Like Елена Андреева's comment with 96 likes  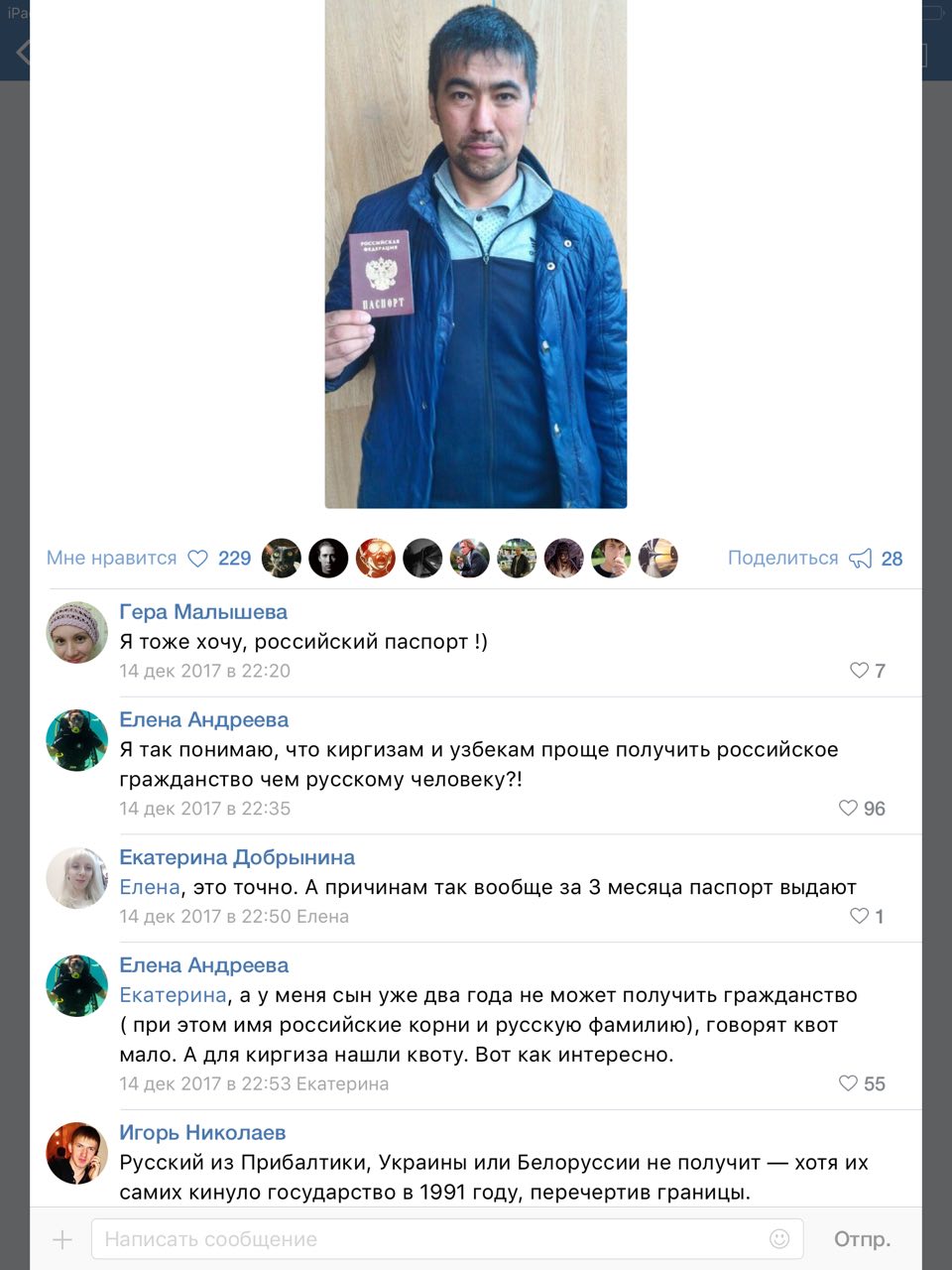(848, 809)
